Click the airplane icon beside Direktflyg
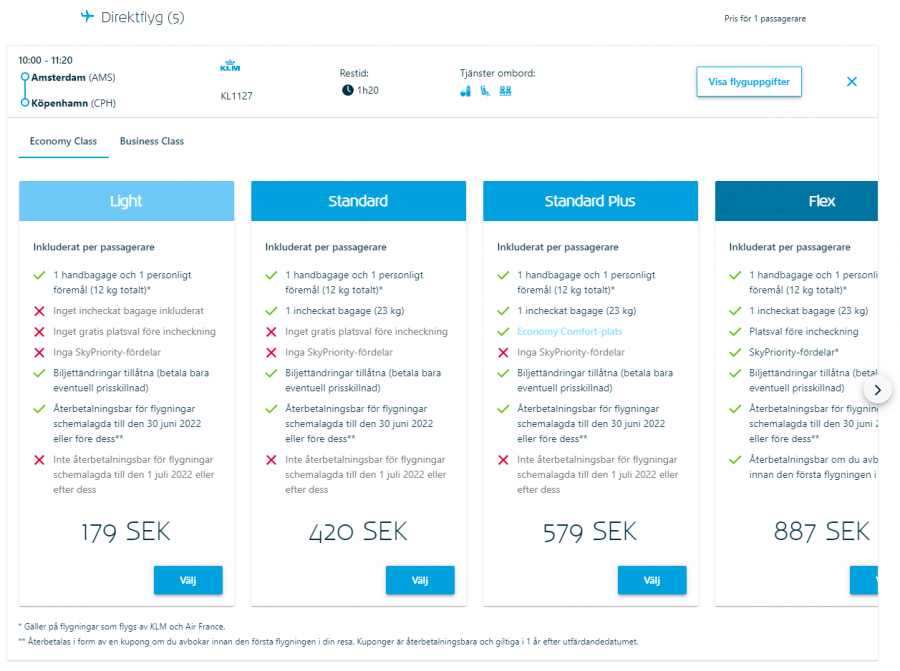This screenshot has height=671, width=900. (87, 17)
